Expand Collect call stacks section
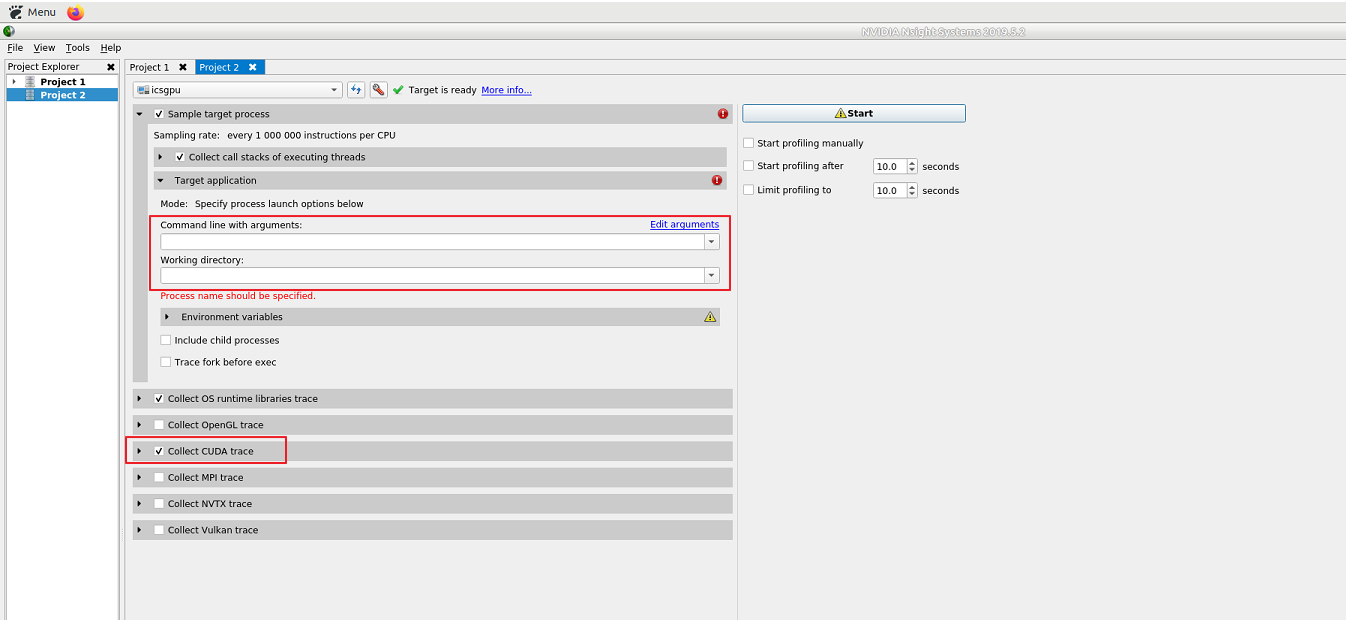 click(160, 157)
